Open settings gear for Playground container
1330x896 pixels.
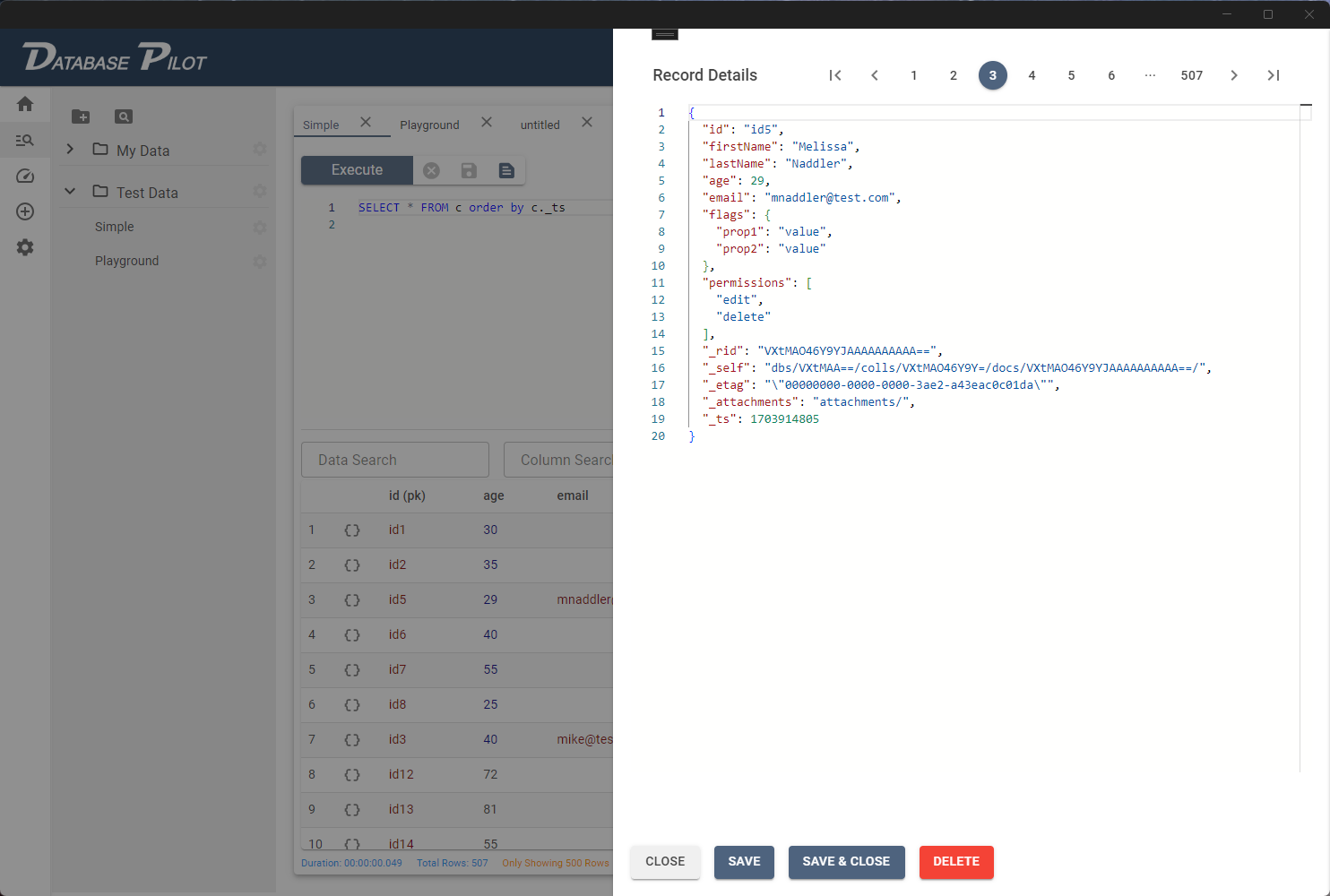[x=260, y=262]
